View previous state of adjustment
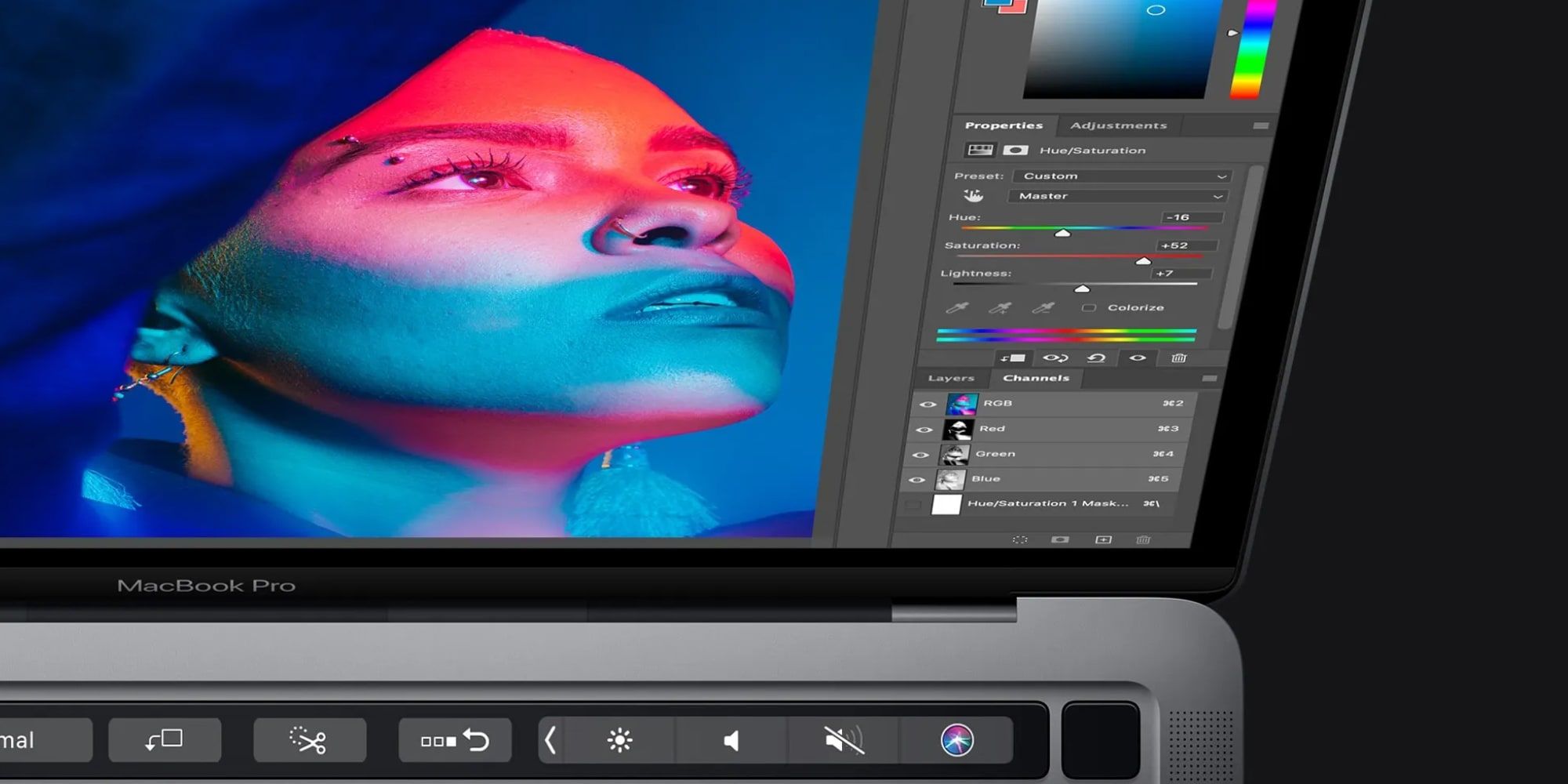This screenshot has width=1568, height=784. [1055, 358]
